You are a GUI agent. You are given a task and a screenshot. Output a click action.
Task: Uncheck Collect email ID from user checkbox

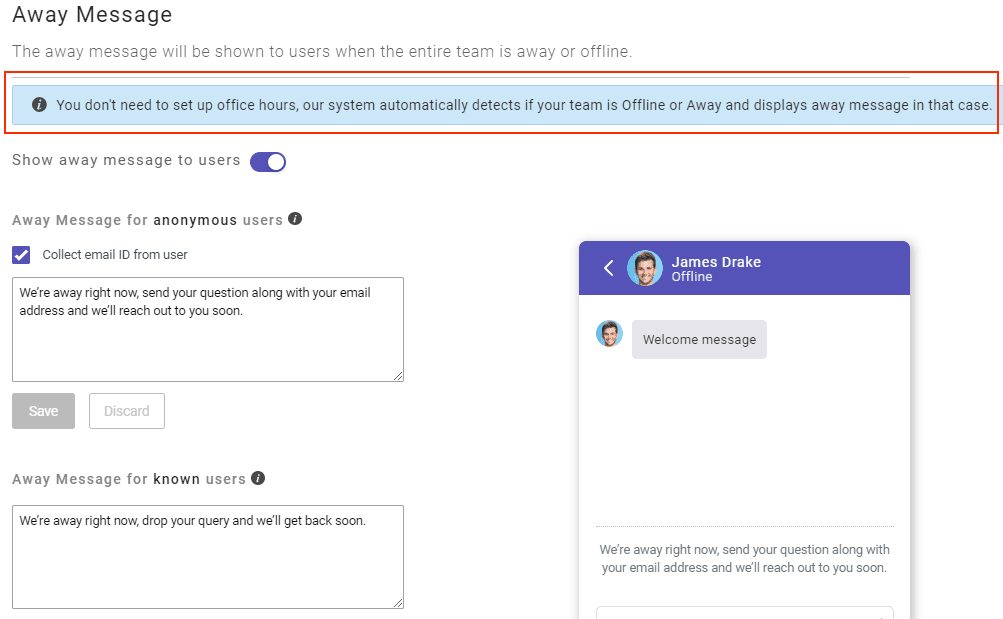[x=21, y=255]
